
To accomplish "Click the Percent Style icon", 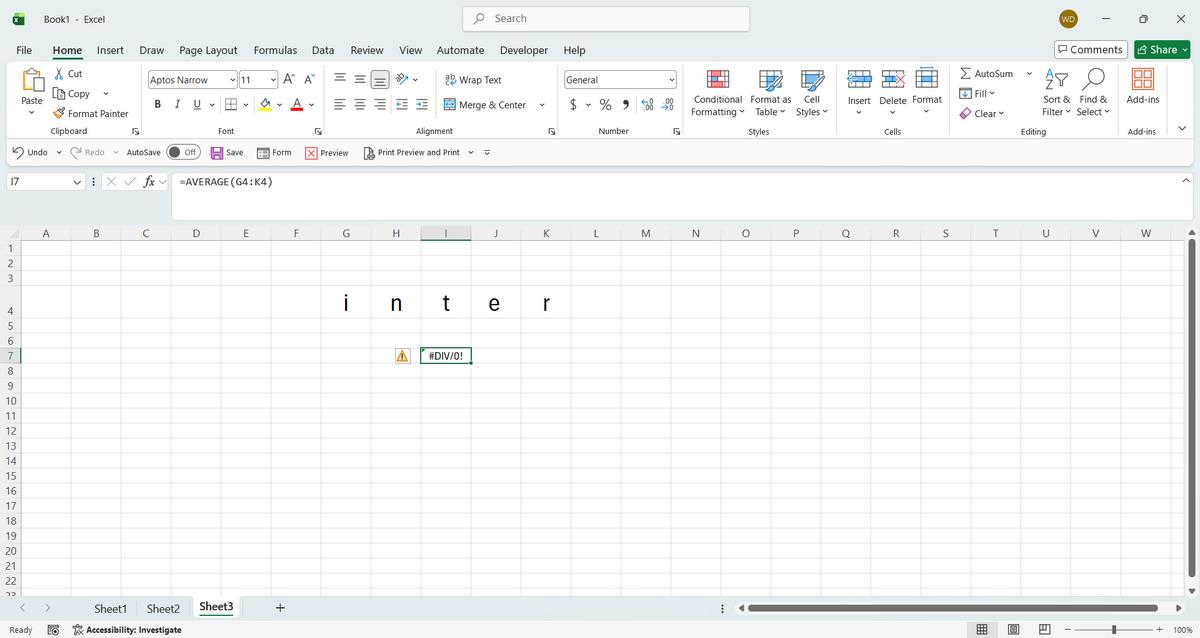I will tap(605, 105).
